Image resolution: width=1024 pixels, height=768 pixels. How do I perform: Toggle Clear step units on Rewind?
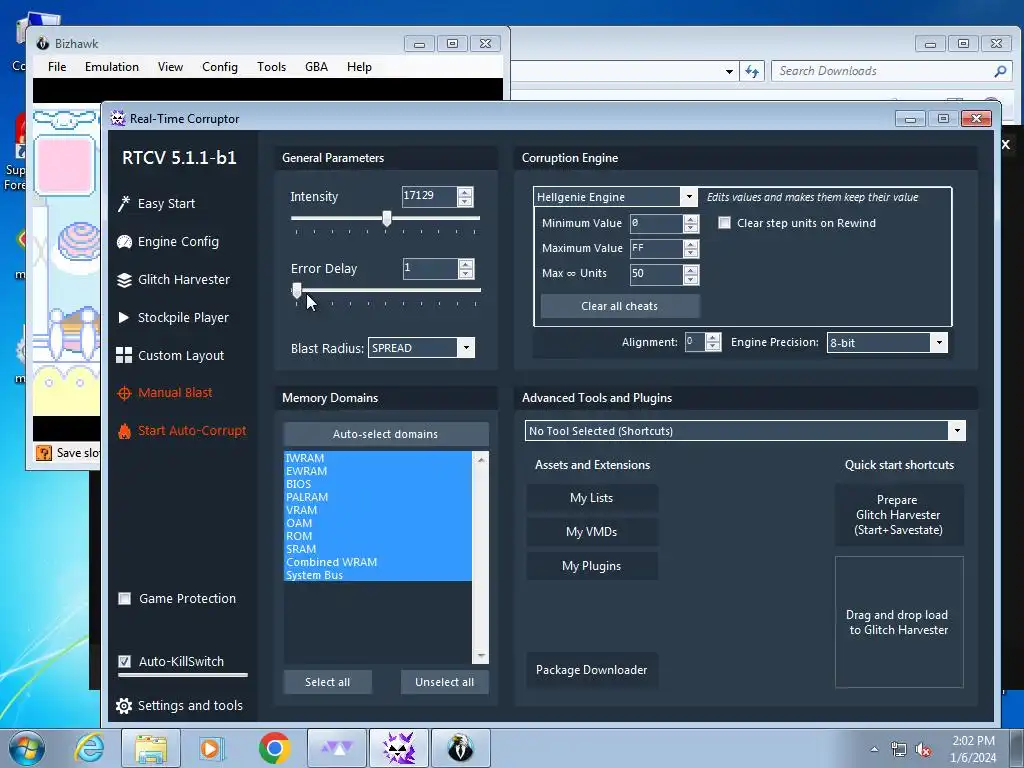[724, 223]
